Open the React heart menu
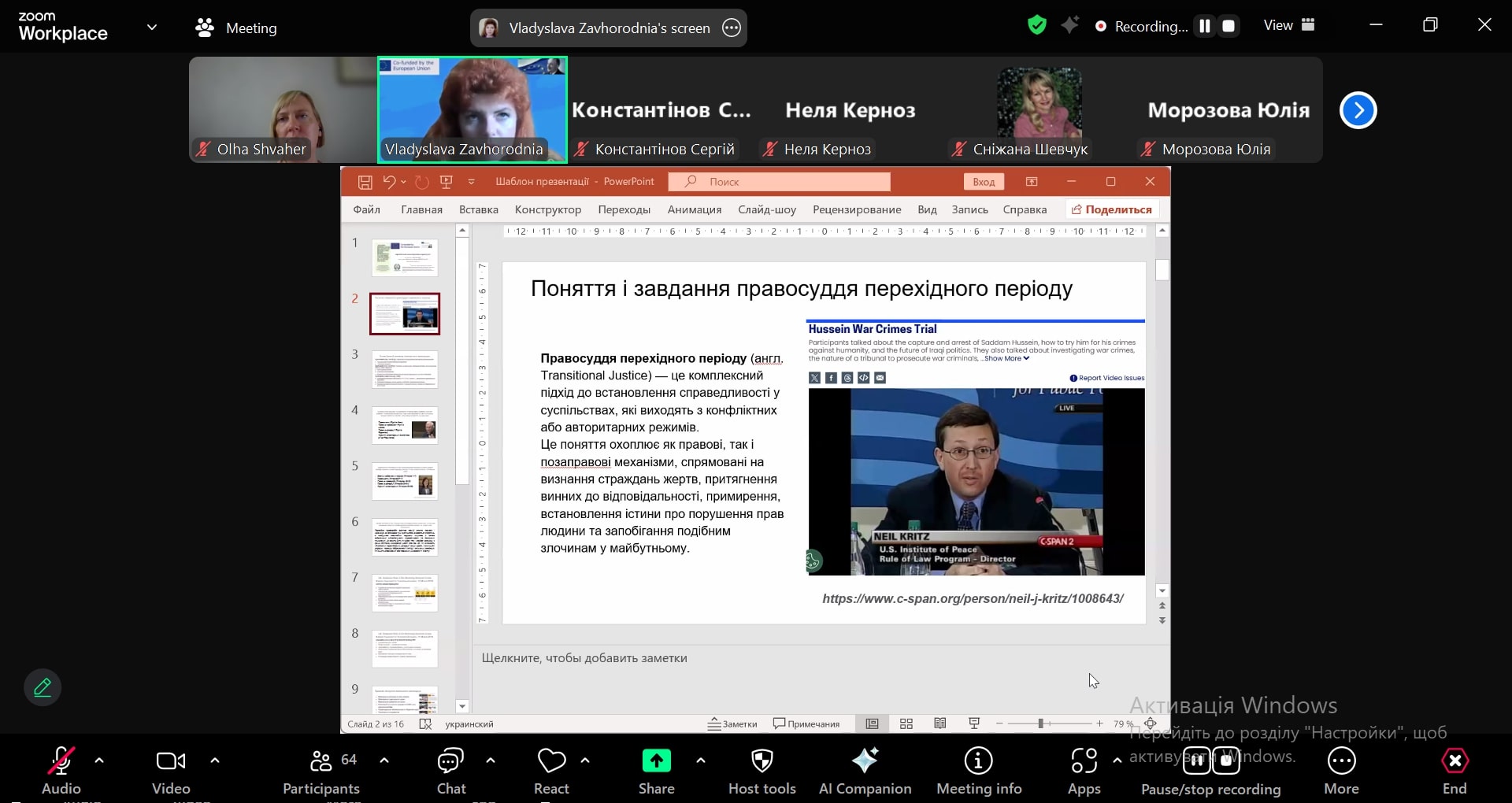Screen dimensions: 1512x803 [x=551, y=772]
